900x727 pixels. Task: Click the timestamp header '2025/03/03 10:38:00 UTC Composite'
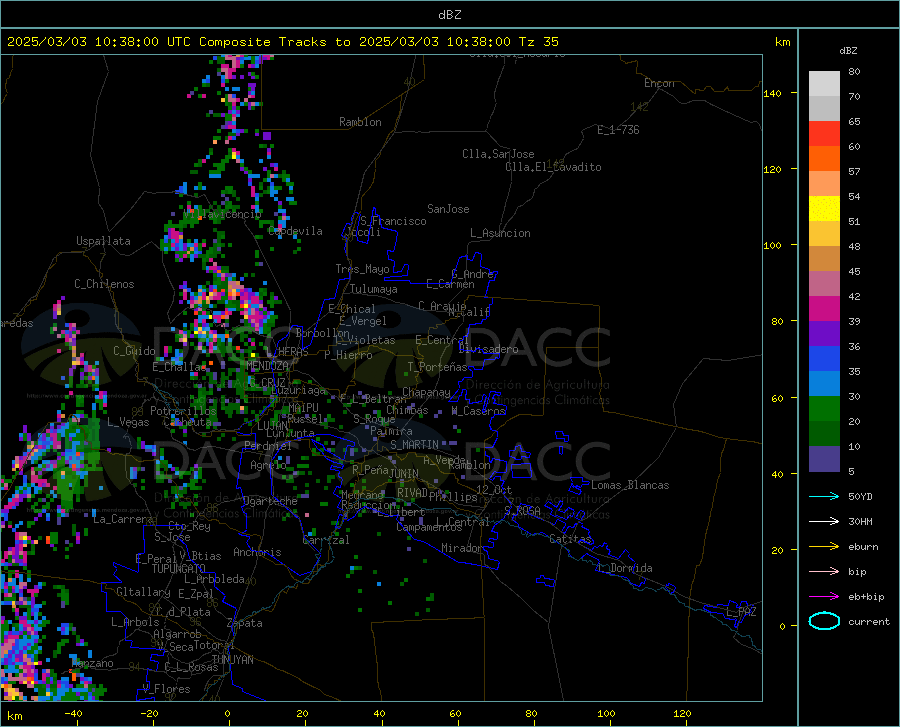[x=139, y=42]
